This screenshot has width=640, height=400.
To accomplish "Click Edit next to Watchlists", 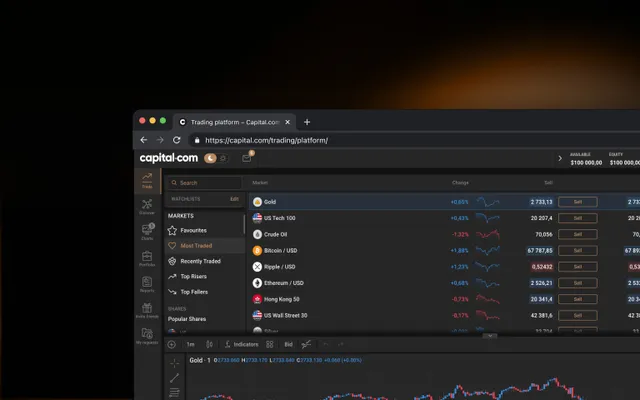I will [x=234, y=199].
